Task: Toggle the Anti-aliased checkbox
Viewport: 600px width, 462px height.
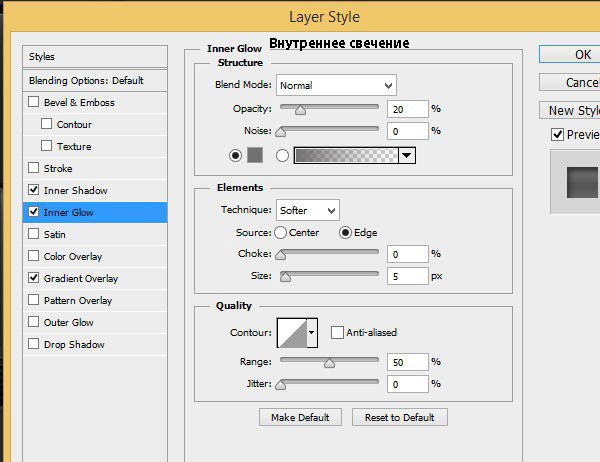Action: pos(337,332)
